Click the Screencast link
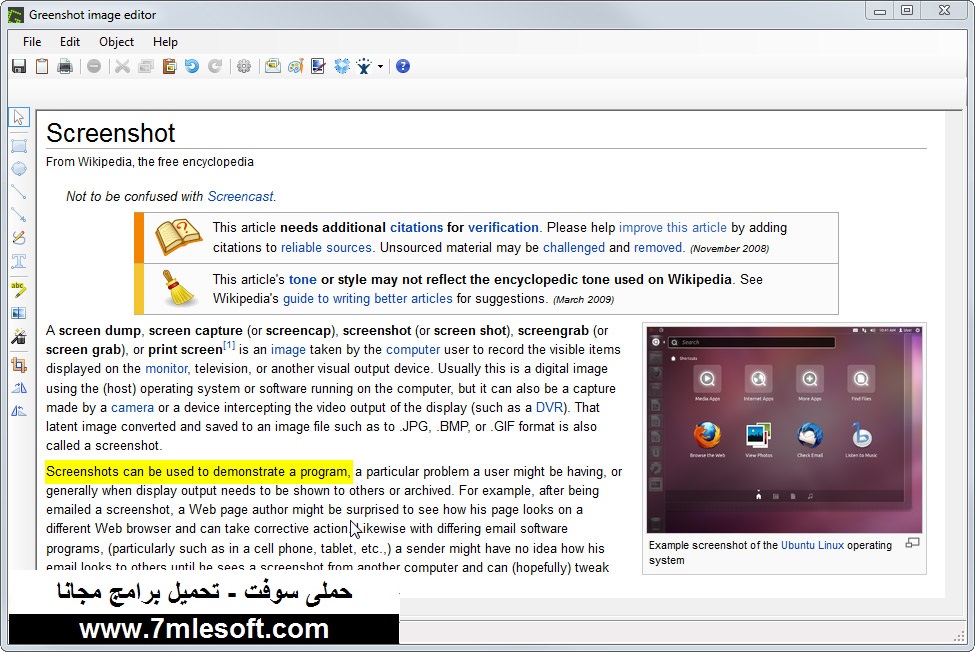Screen dimensions: 975x652 tap(240, 196)
